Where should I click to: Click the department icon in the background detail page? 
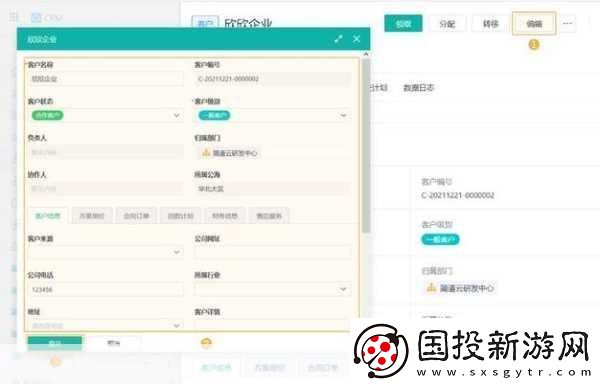click(x=431, y=287)
